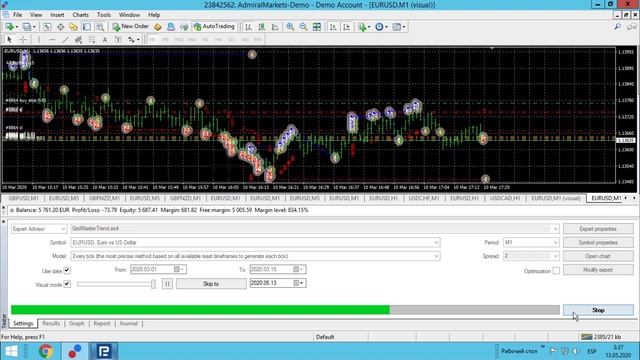Click the Expert properties button
Image resolution: width=640 pixels, height=360 pixels.
tap(598, 229)
